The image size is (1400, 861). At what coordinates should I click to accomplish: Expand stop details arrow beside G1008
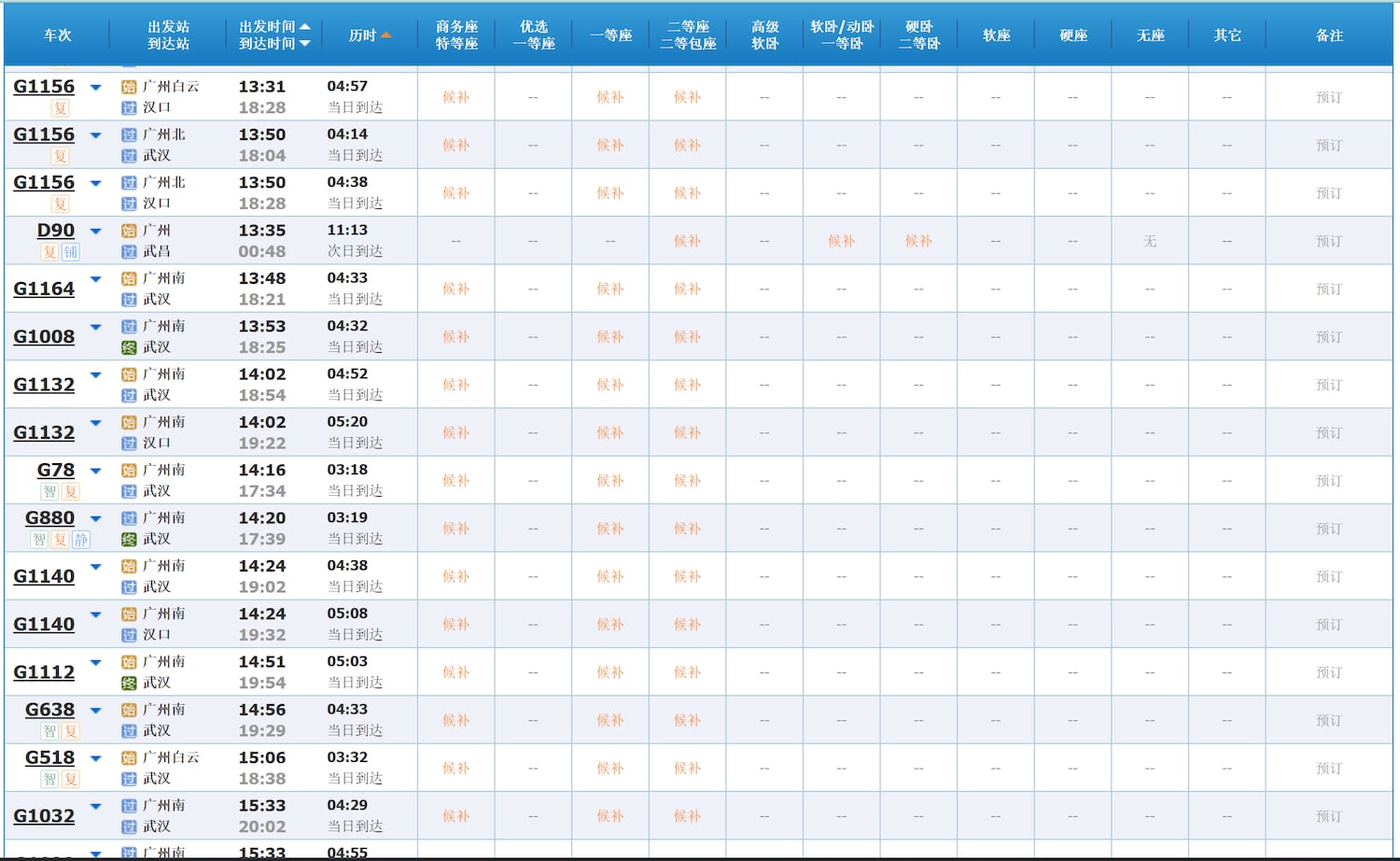(95, 326)
